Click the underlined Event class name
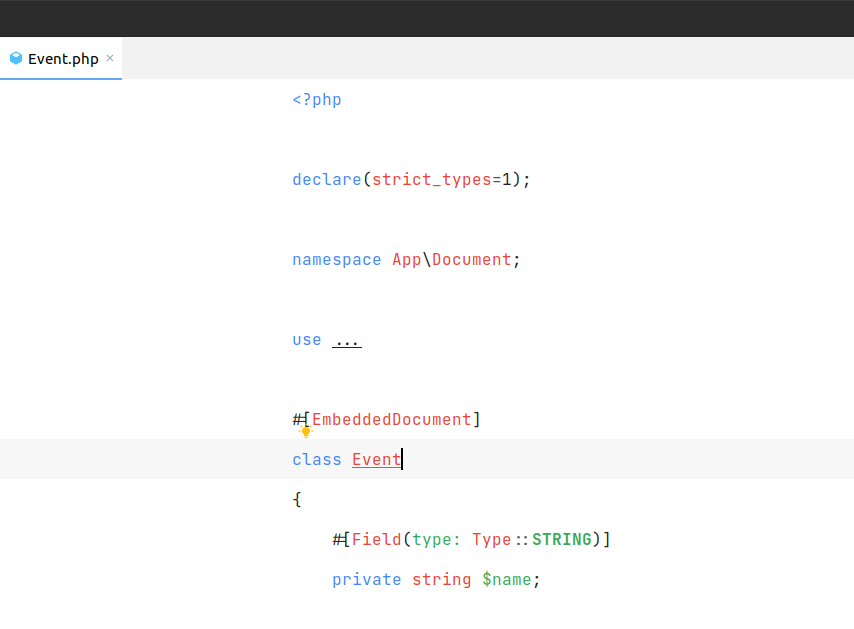The image size is (854, 629). click(376, 460)
